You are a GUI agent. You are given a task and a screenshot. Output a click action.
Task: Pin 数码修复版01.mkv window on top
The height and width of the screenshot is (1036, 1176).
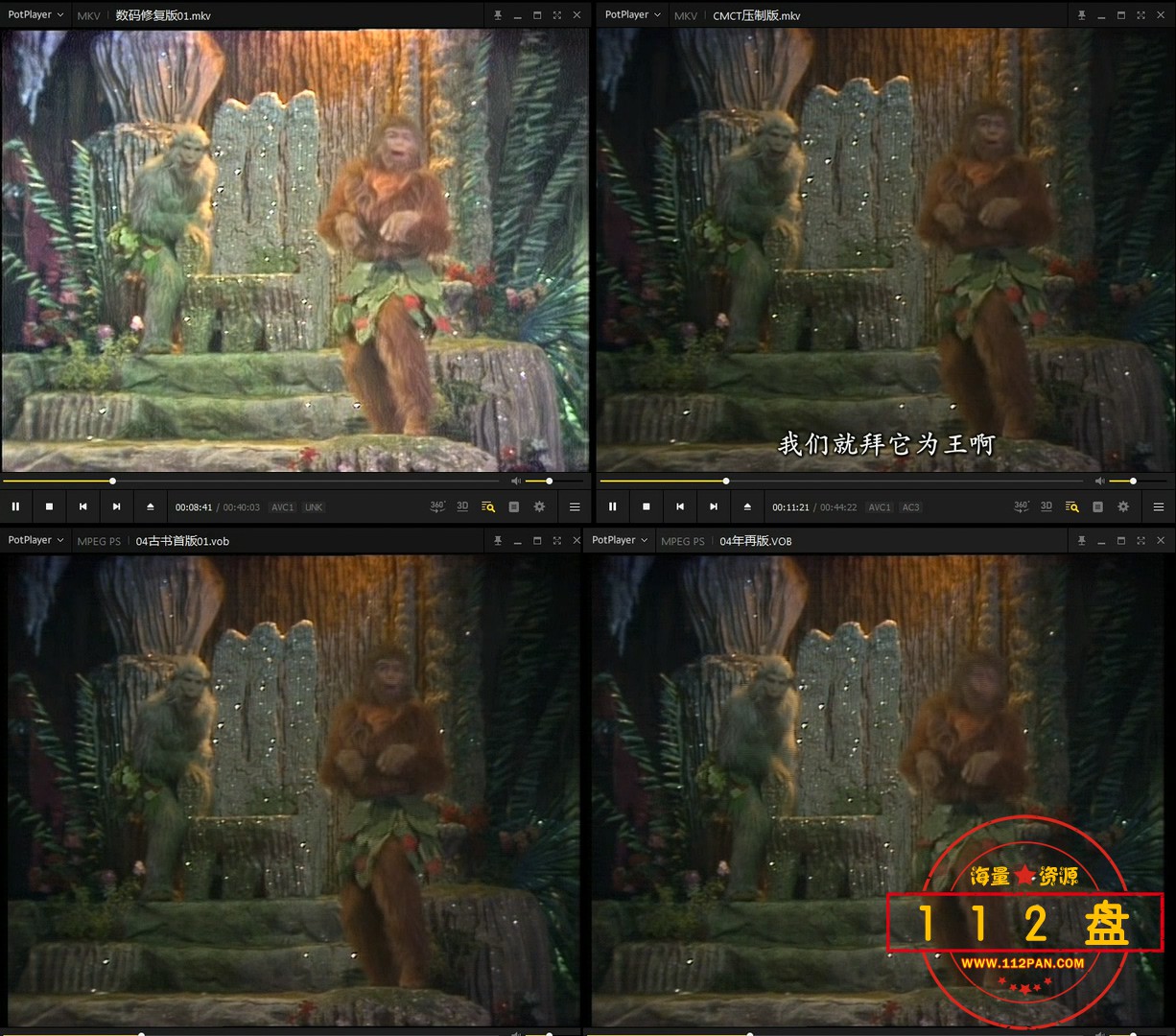497,15
